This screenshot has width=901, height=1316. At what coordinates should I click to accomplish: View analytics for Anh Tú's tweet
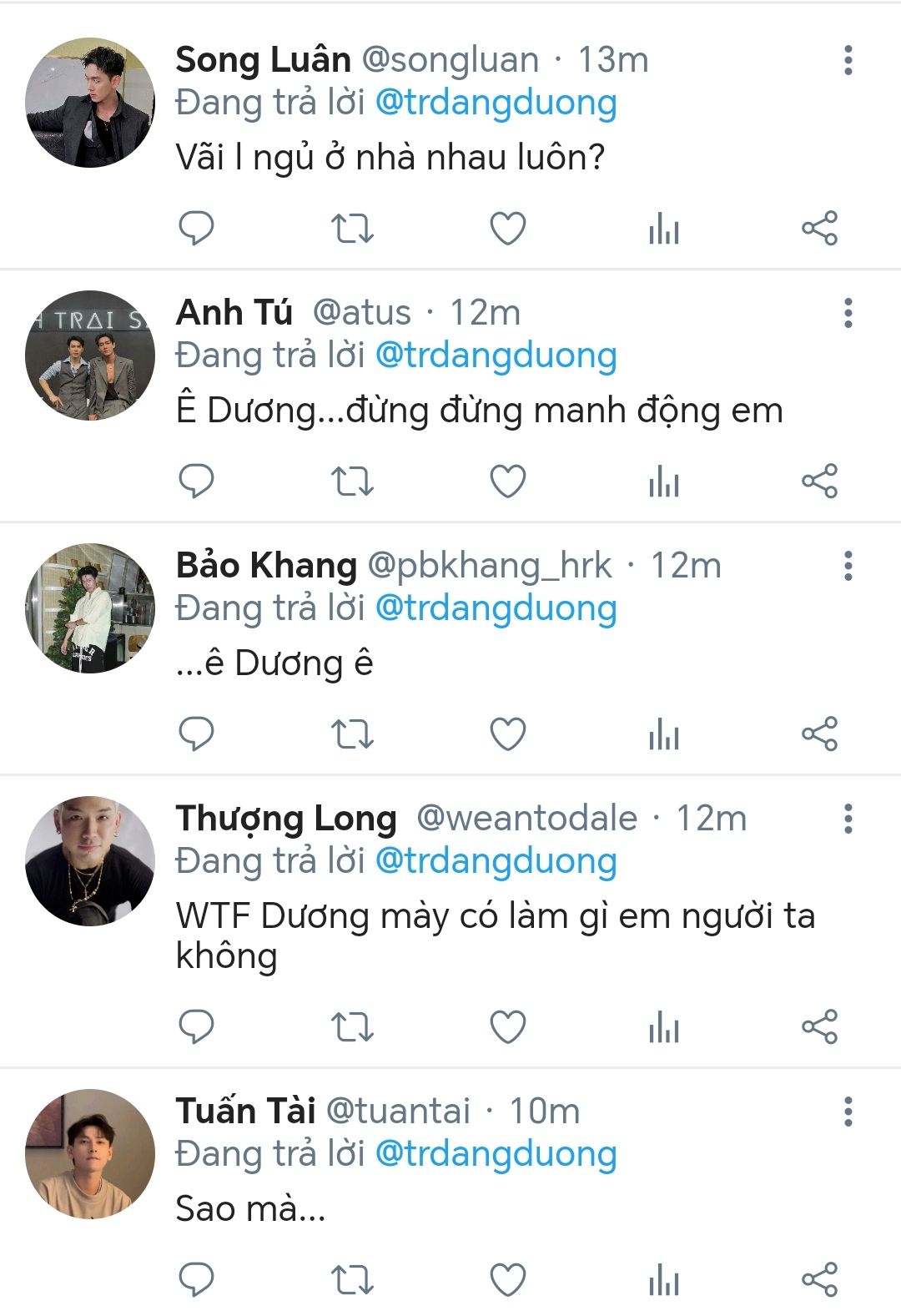point(664,482)
